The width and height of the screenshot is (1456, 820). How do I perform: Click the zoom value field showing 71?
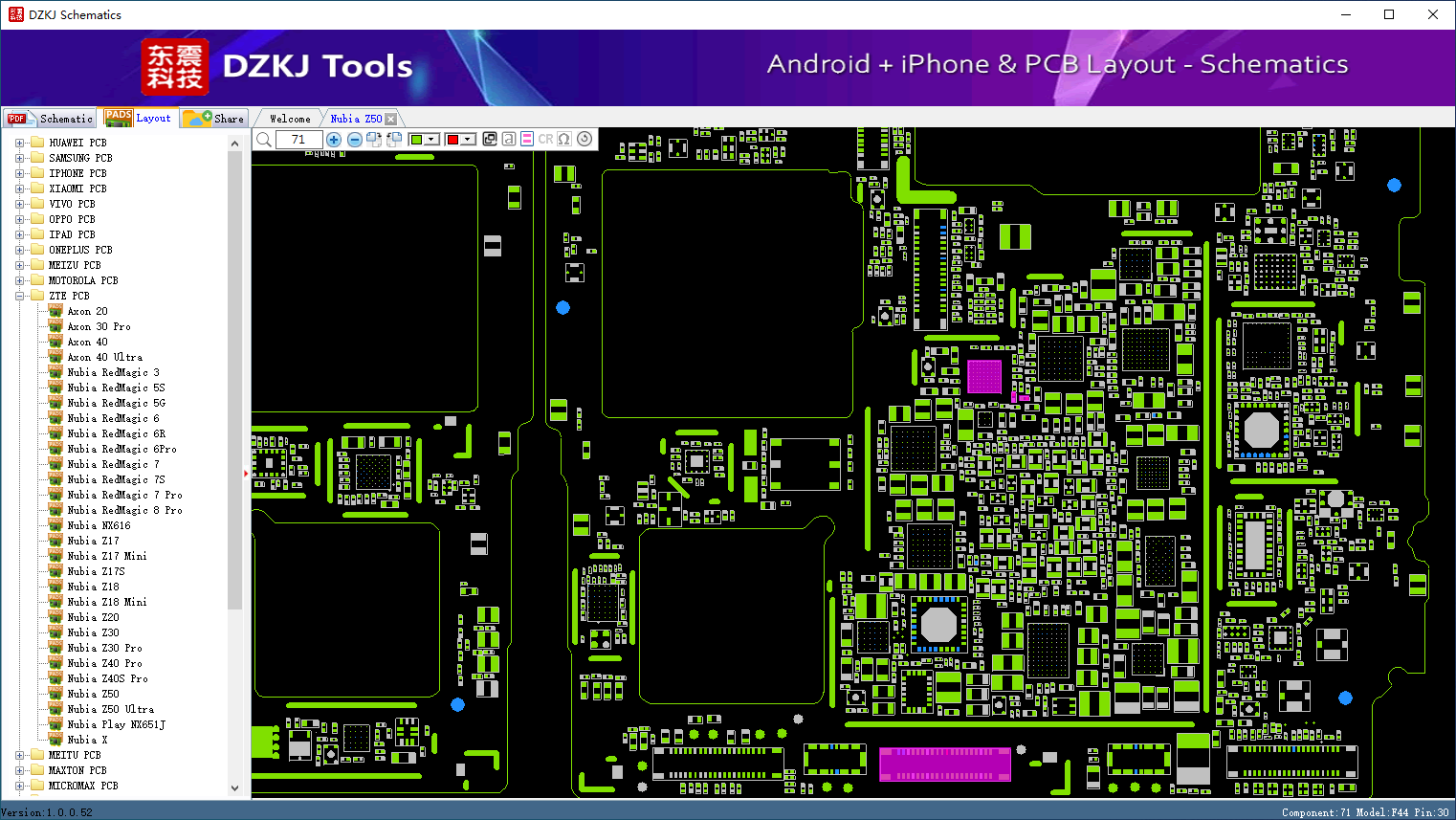coord(298,140)
